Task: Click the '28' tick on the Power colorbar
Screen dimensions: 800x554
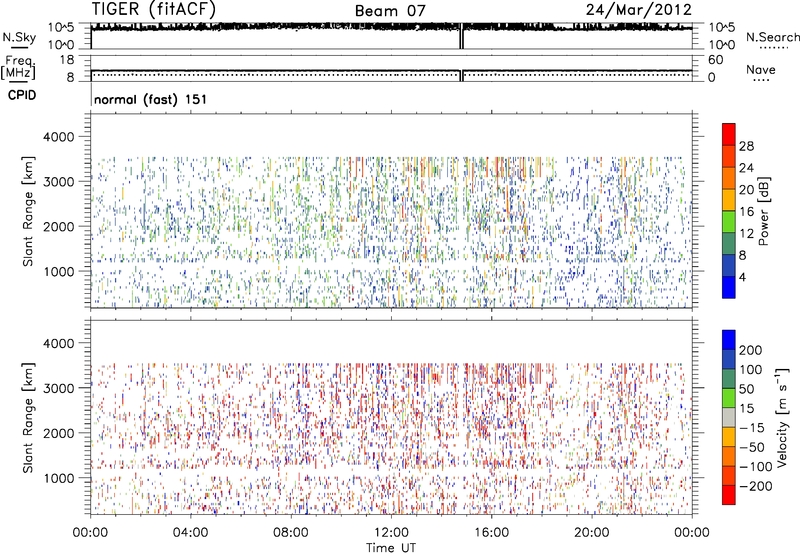Action: tap(746, 146)
